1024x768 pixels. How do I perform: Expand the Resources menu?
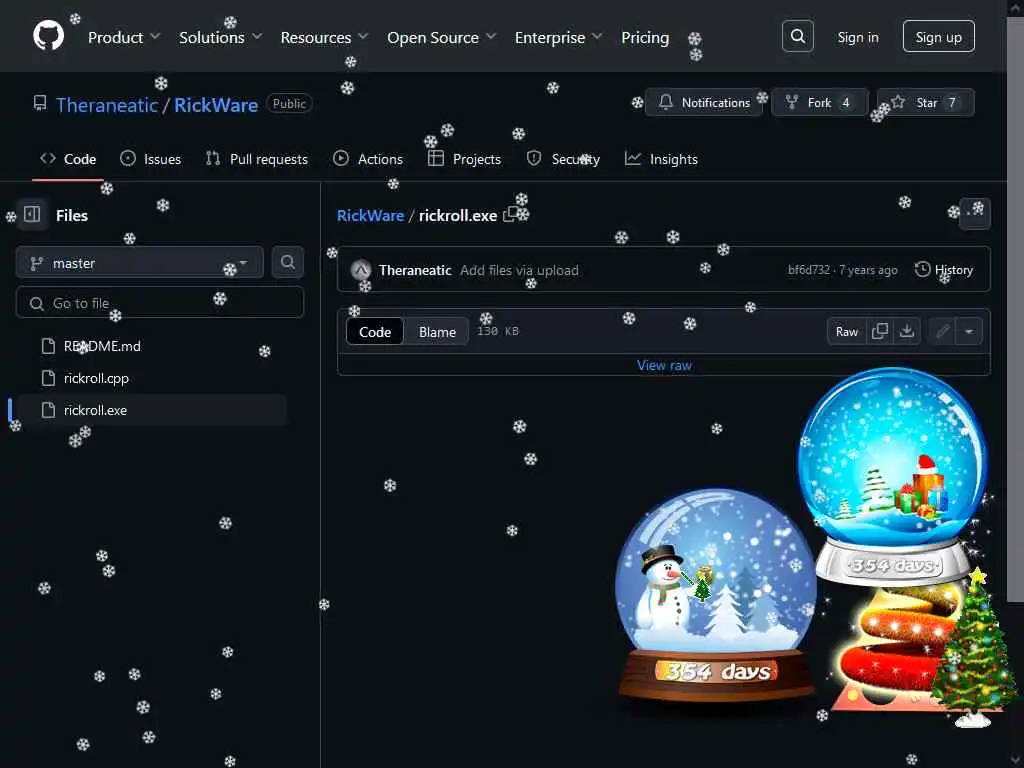[x=324, y=37]
